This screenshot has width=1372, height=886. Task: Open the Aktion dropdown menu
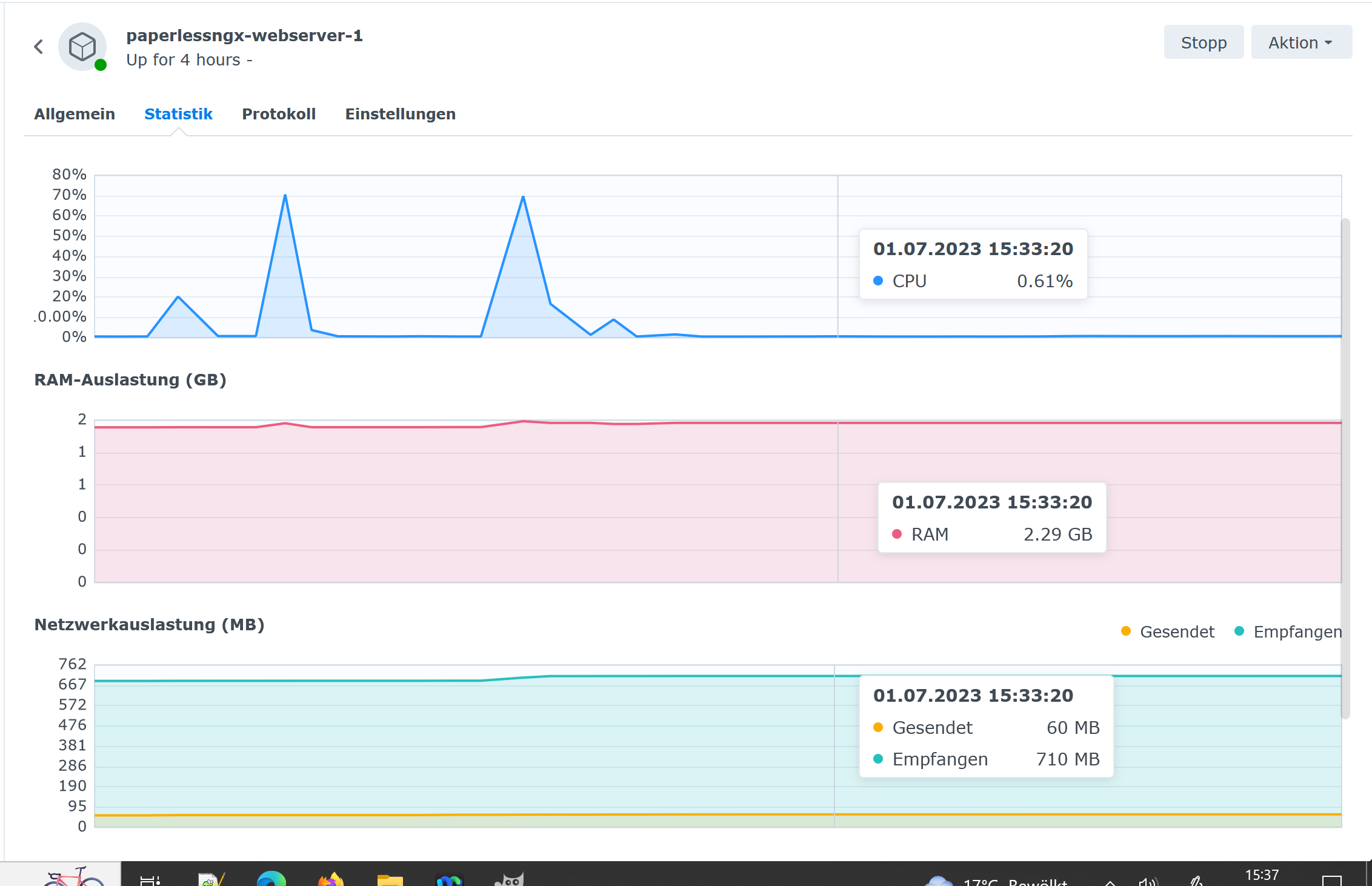tap(1300, 42)
